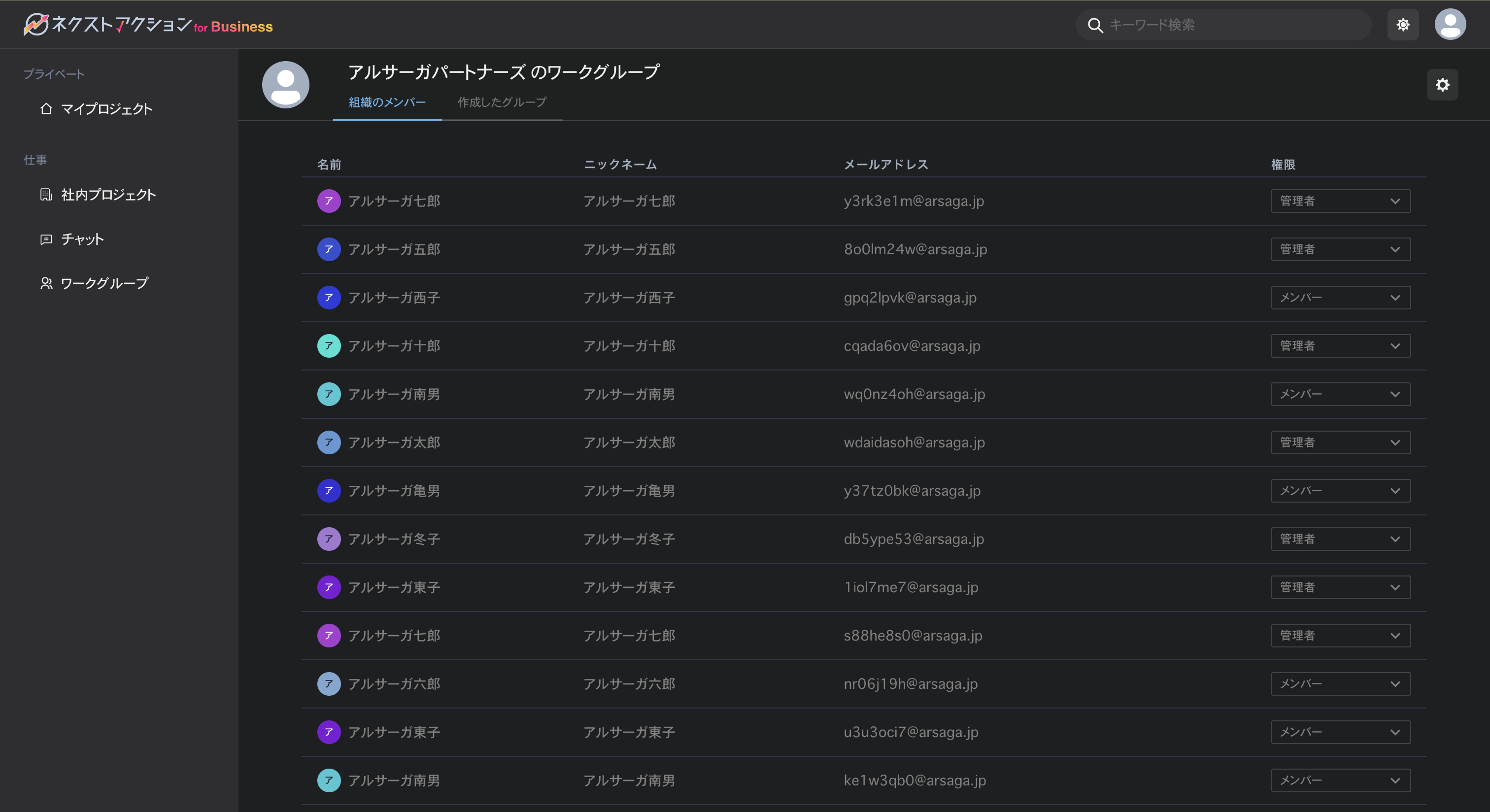The width and height of the screenshot is (1490, 812).
Task: Open role dropdown for アルサーガ西子
Action: (x=1340, y=297)
